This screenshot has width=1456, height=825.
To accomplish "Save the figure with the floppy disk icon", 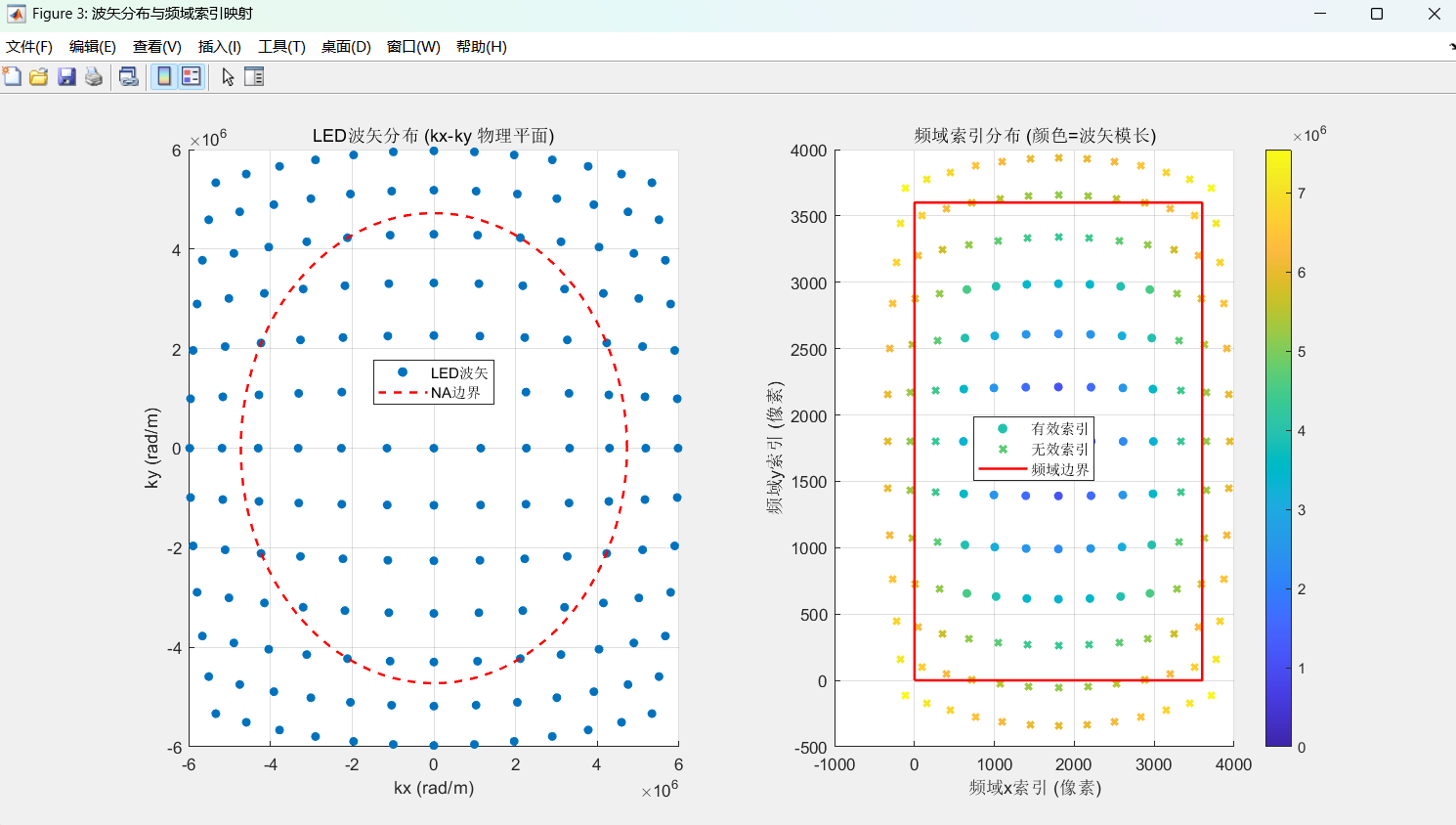I will click(x=66, y=76).
